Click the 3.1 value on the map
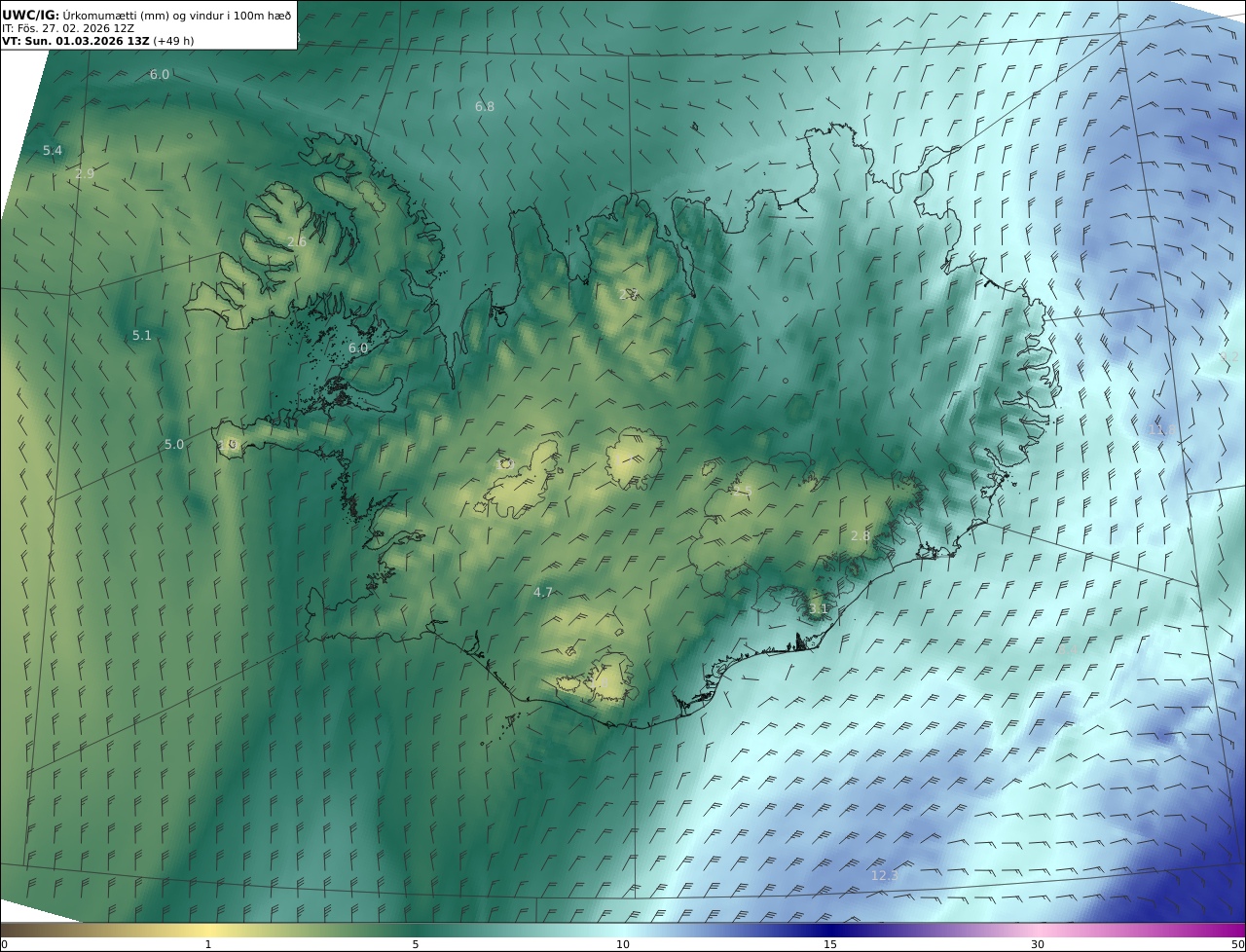This screenshot has height=952, width=1246. point(819,609)
